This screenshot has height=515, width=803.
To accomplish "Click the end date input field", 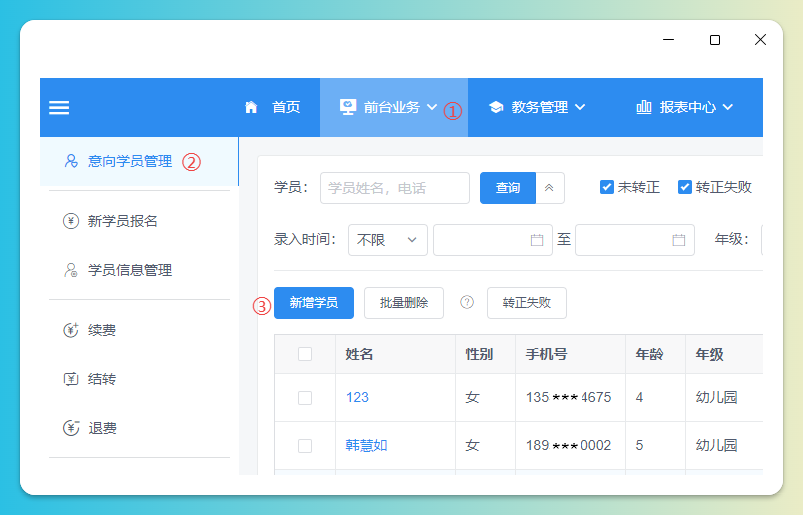I will pos(635,240).
